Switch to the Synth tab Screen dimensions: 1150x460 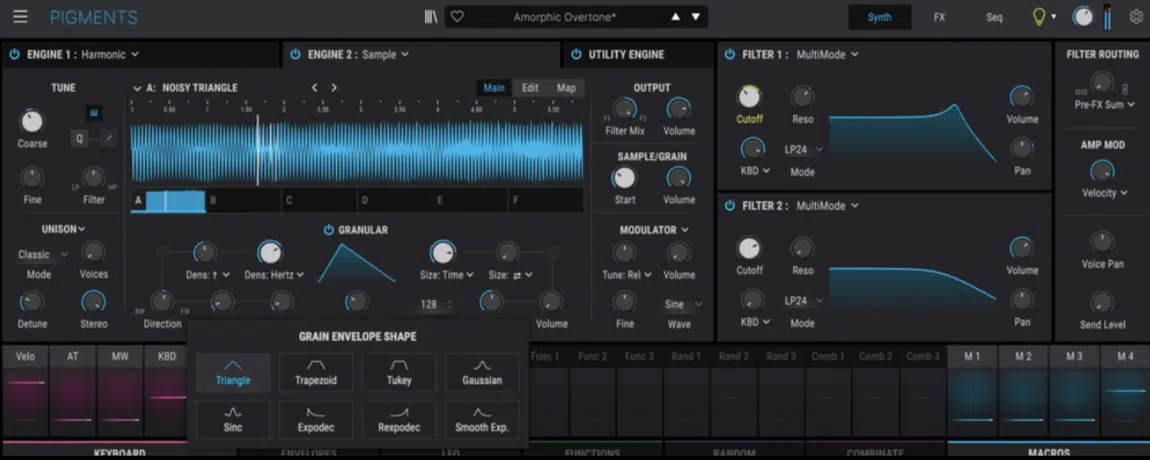click(879, 17)
